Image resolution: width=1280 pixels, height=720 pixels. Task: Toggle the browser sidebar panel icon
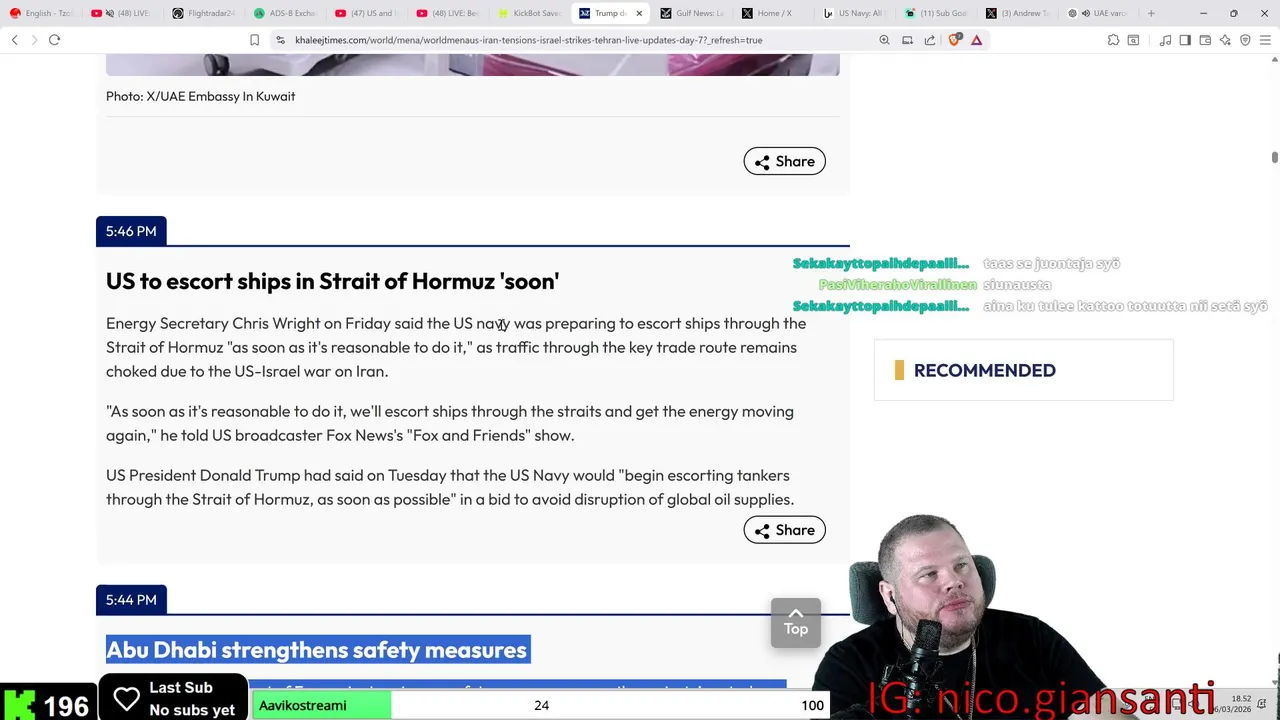pyautogui.click(x=1185, y=40)
